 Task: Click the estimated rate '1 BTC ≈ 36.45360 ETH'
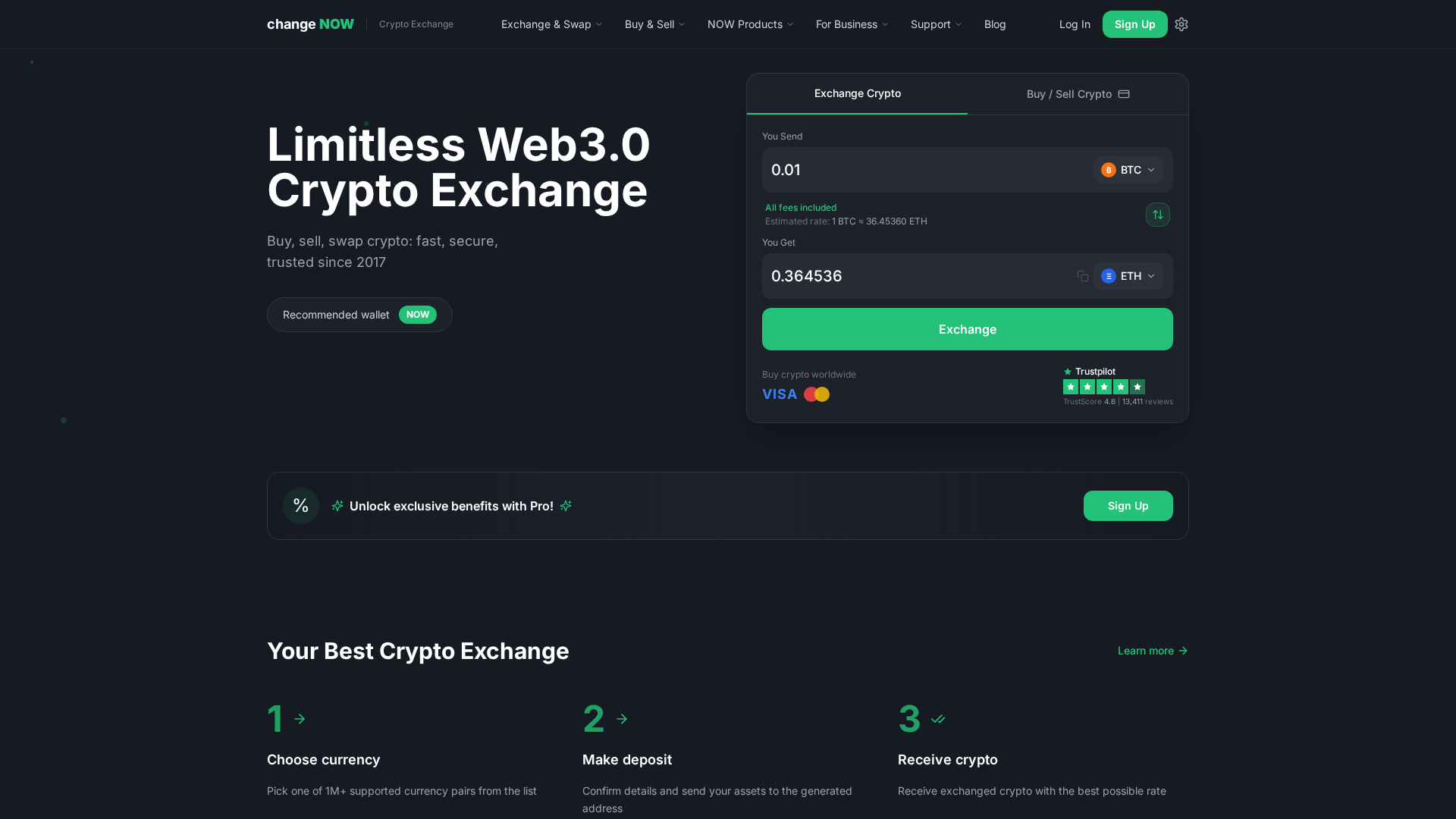[880, 221]
